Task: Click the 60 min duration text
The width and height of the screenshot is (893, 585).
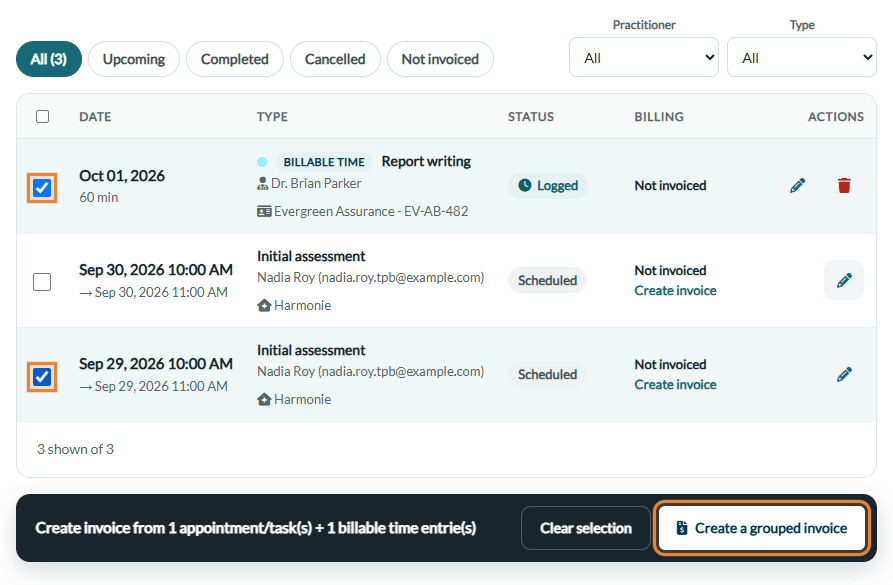Action: pyautogui.click(x=99, y=197)
